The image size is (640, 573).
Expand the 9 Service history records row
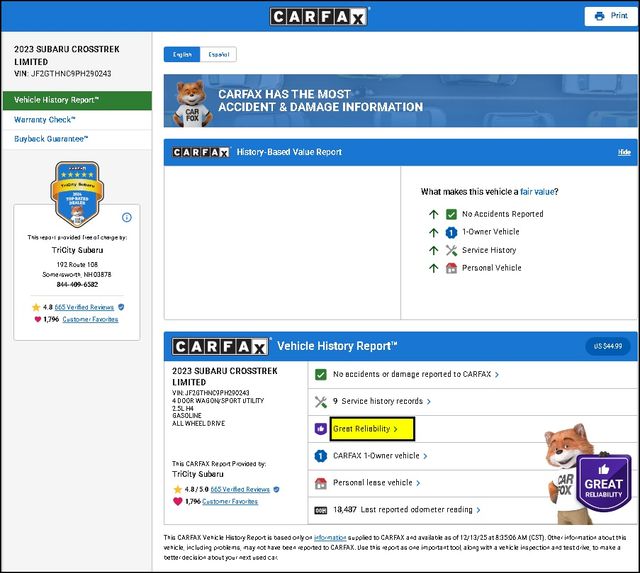(x=382, y=401)
